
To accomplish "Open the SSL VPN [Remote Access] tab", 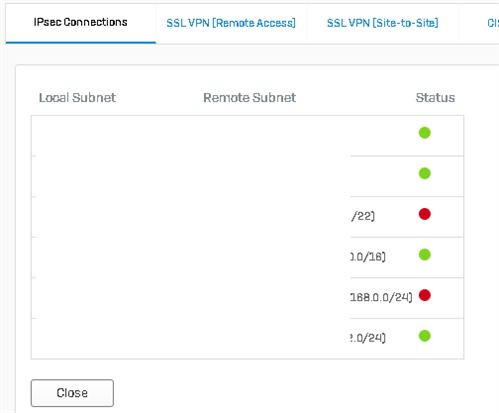I will [x=231, y=23].
